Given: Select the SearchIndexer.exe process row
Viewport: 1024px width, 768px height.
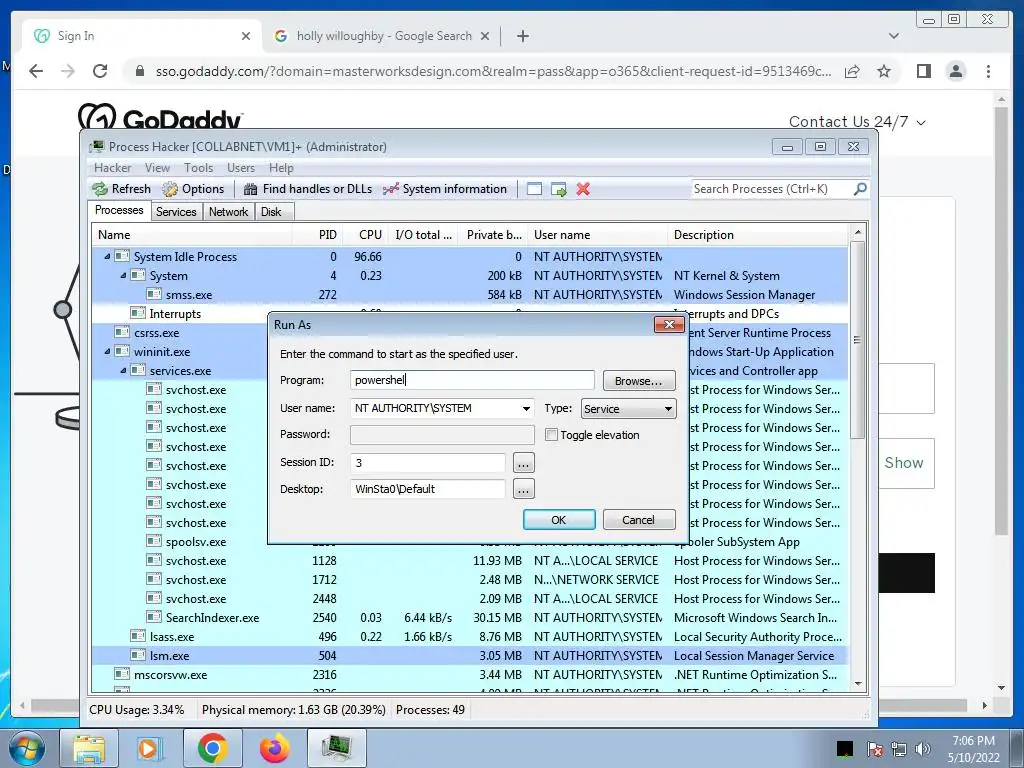Looking at the screenshot, I should click(x=470, y=618).
